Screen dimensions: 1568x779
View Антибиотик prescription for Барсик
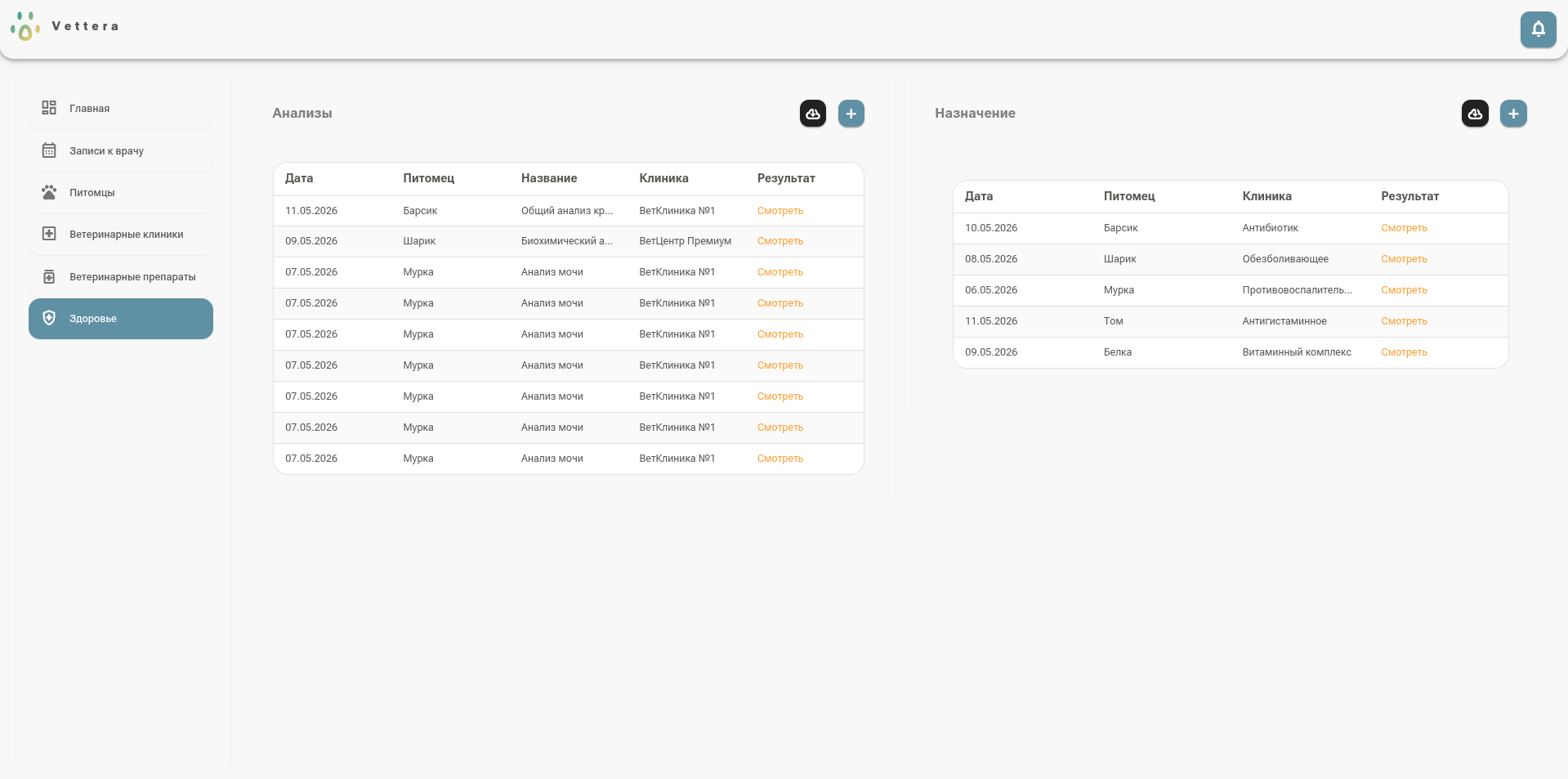1404,228
